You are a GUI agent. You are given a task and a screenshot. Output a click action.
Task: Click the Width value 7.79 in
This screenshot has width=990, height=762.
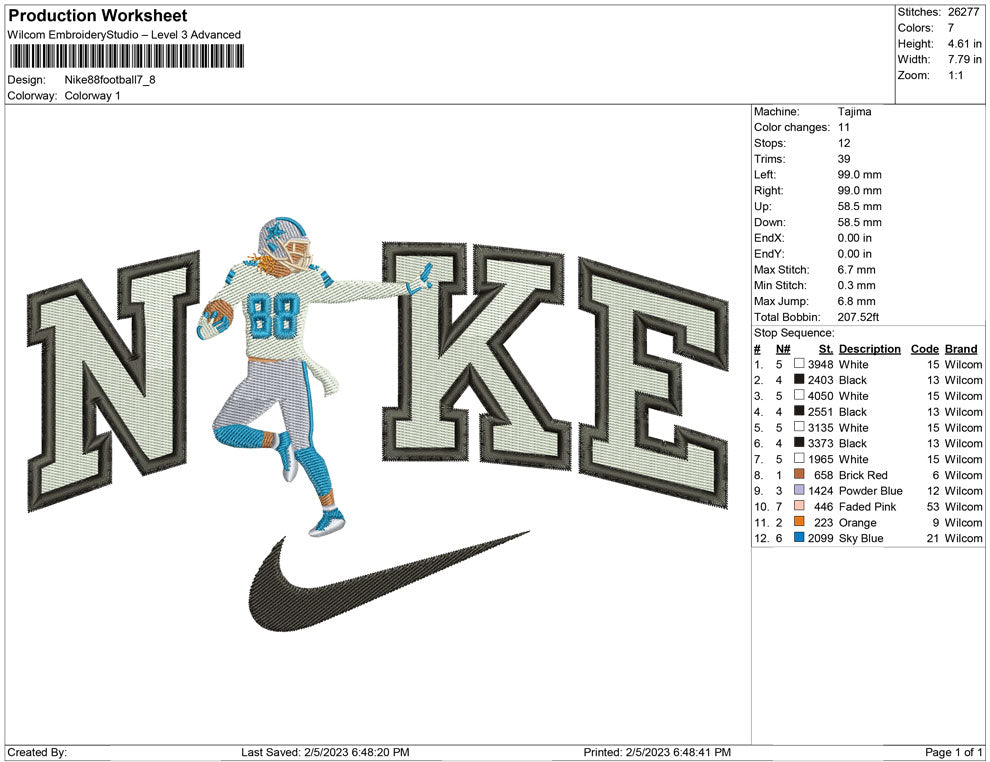pos(964,59)
